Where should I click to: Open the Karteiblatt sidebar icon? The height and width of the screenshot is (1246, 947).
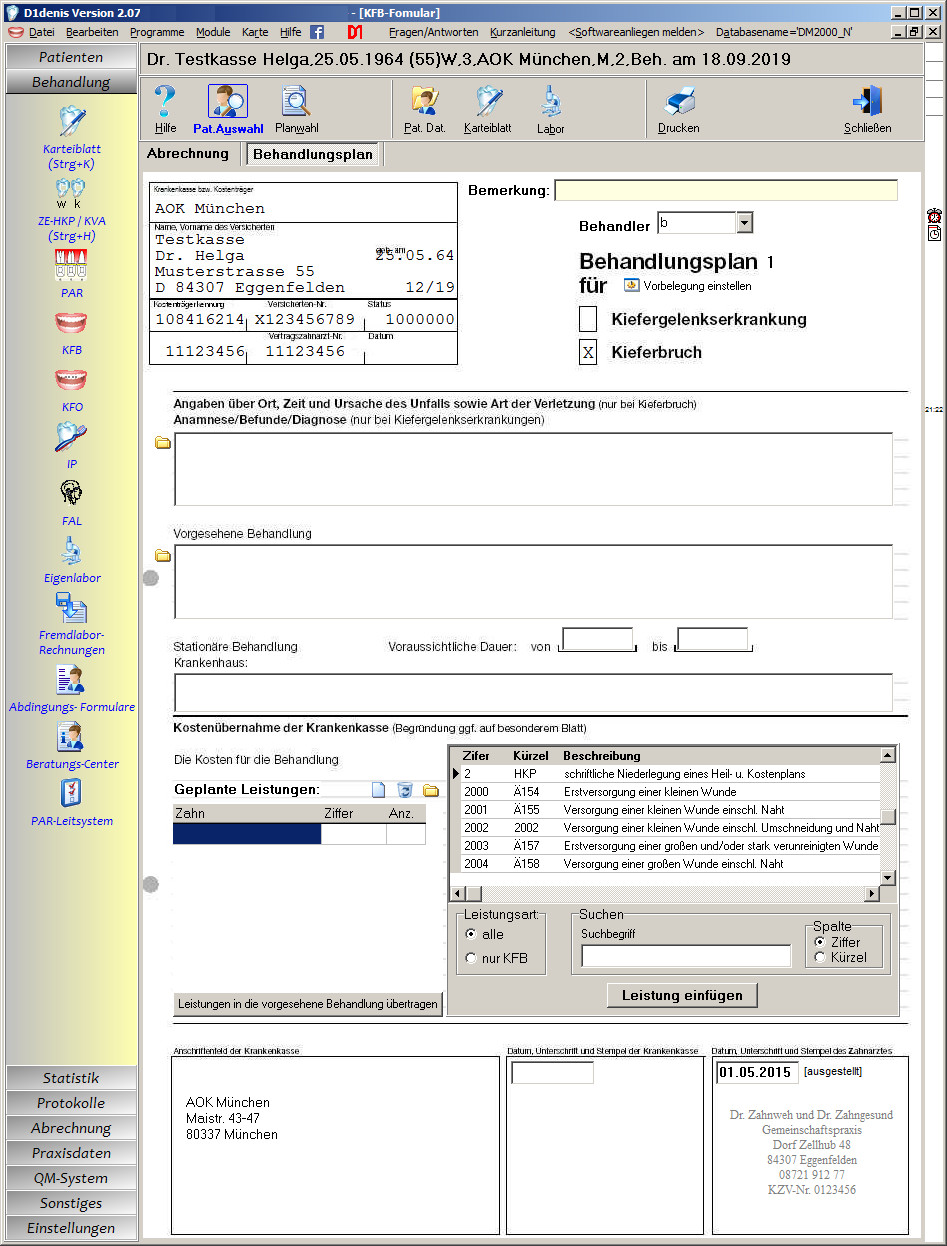[72, 121]
